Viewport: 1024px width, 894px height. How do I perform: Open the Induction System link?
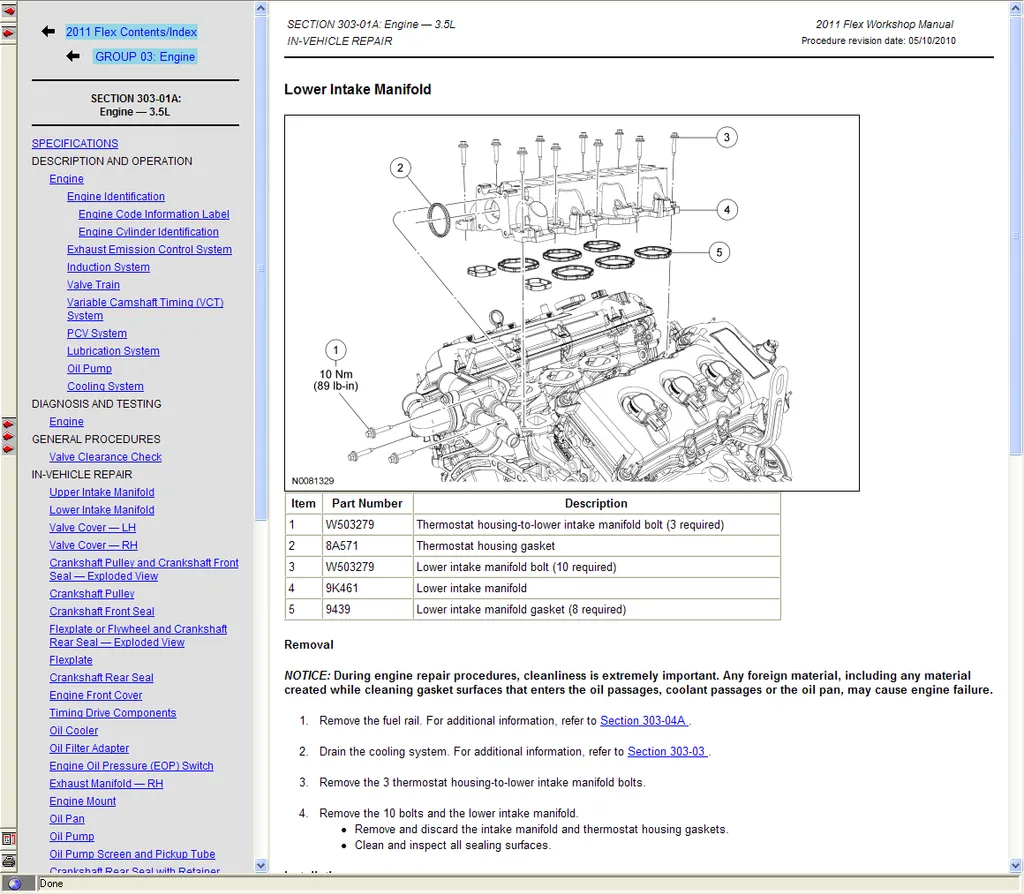[108, 266]
